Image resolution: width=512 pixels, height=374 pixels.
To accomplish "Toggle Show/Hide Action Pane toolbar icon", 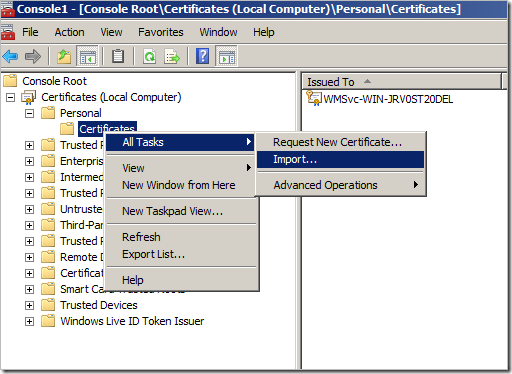I will [227, 56].
